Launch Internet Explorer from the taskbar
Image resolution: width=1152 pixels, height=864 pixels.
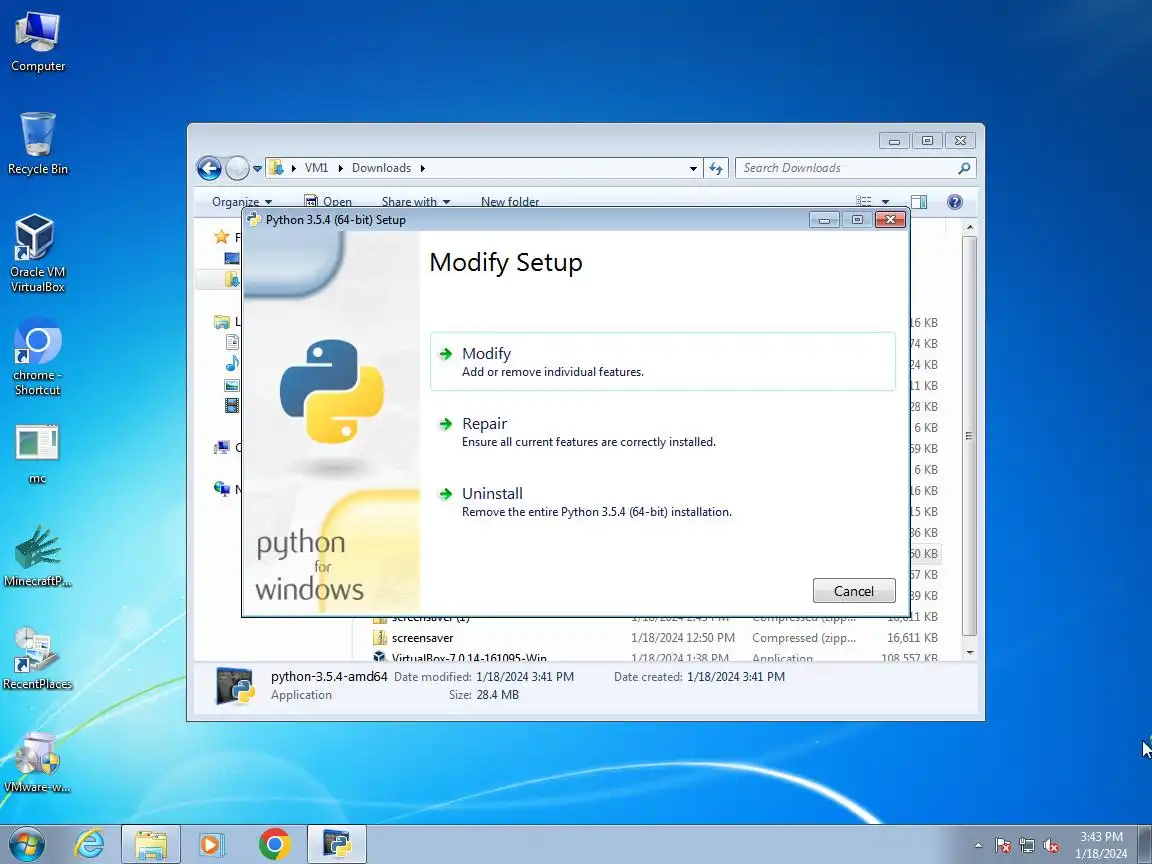89,844
